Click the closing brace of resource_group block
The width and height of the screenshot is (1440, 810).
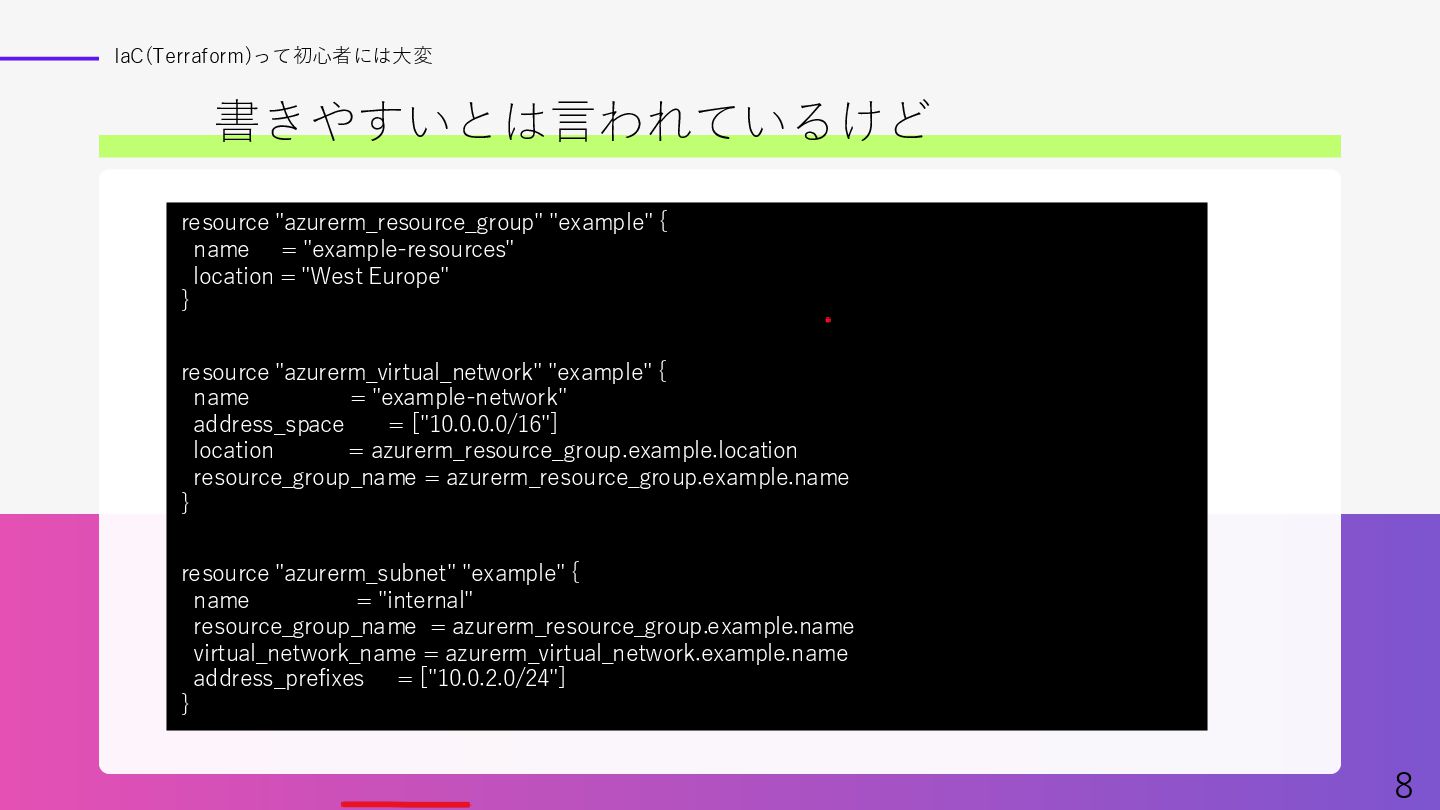[x=185, y=299]
